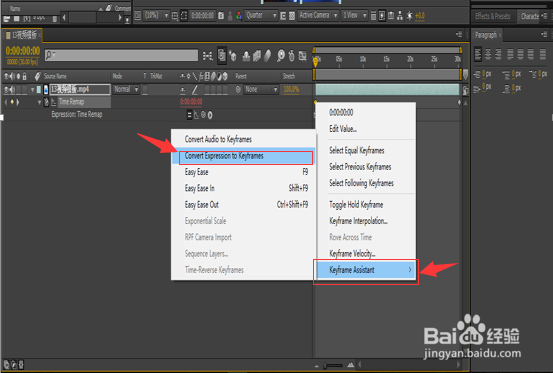Screen dimensions: 553x373
Task: Click the layer label color swatch
Action: pyautogui.click(x=39, y=90)
